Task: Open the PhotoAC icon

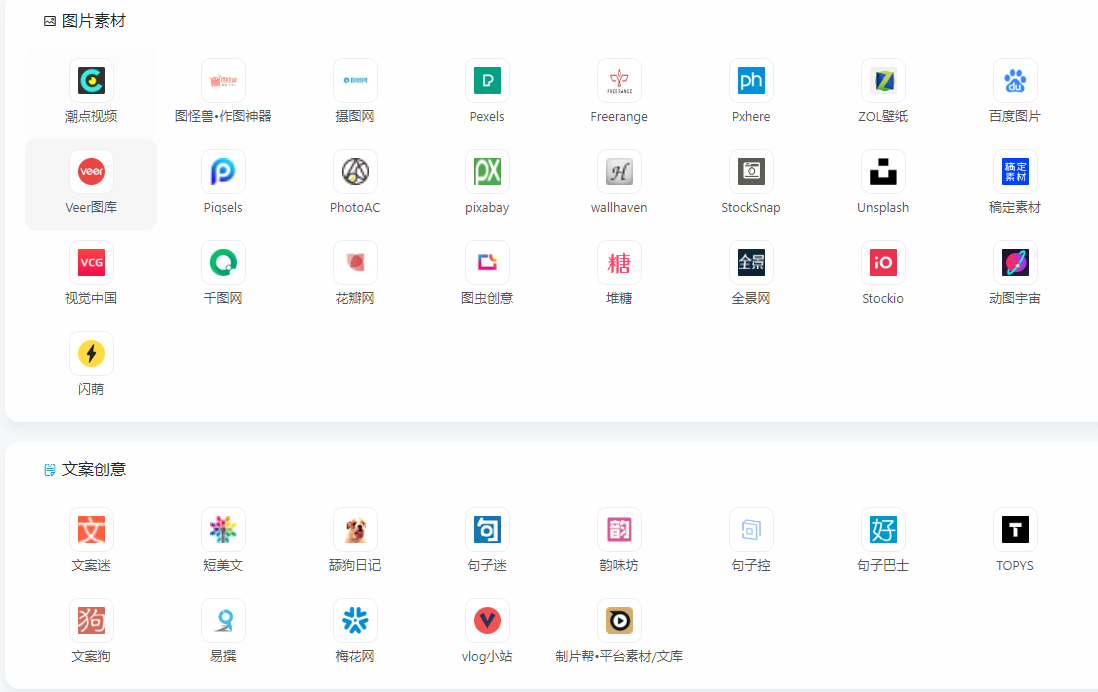Action: tap(355, 172)
